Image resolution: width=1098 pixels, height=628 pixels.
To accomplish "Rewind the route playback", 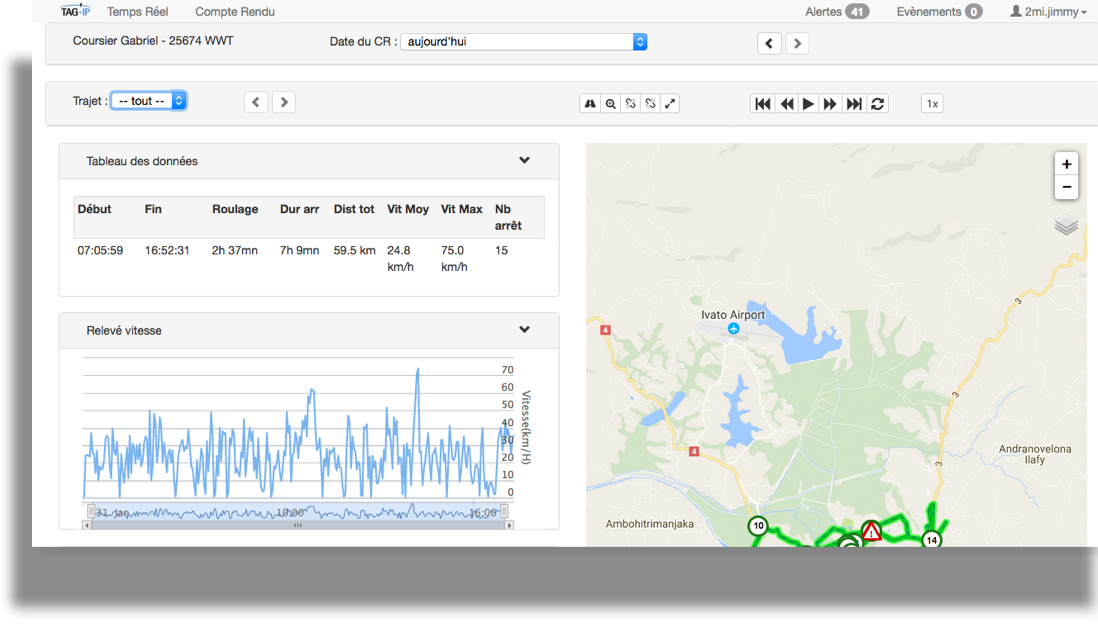I will click(x=786, y=104).
